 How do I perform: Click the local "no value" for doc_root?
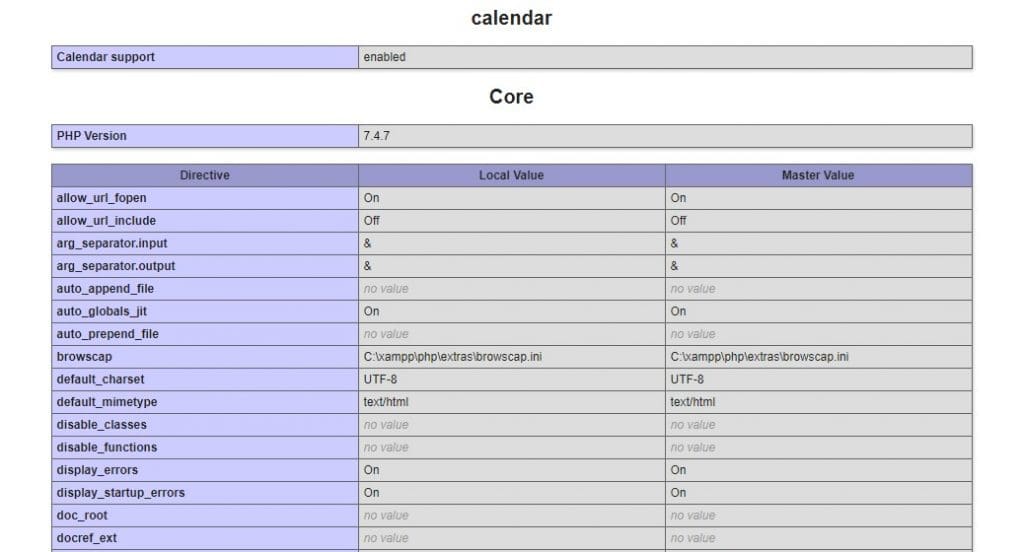coord(386,515)
